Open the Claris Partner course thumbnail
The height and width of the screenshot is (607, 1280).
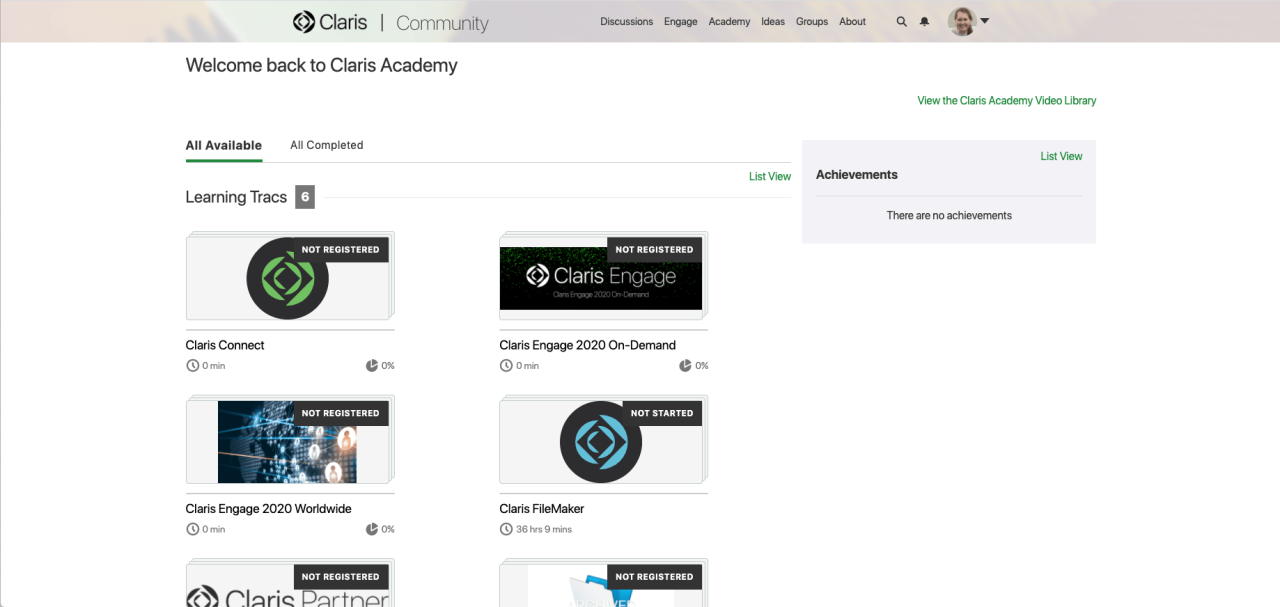[x=290, y=584]
